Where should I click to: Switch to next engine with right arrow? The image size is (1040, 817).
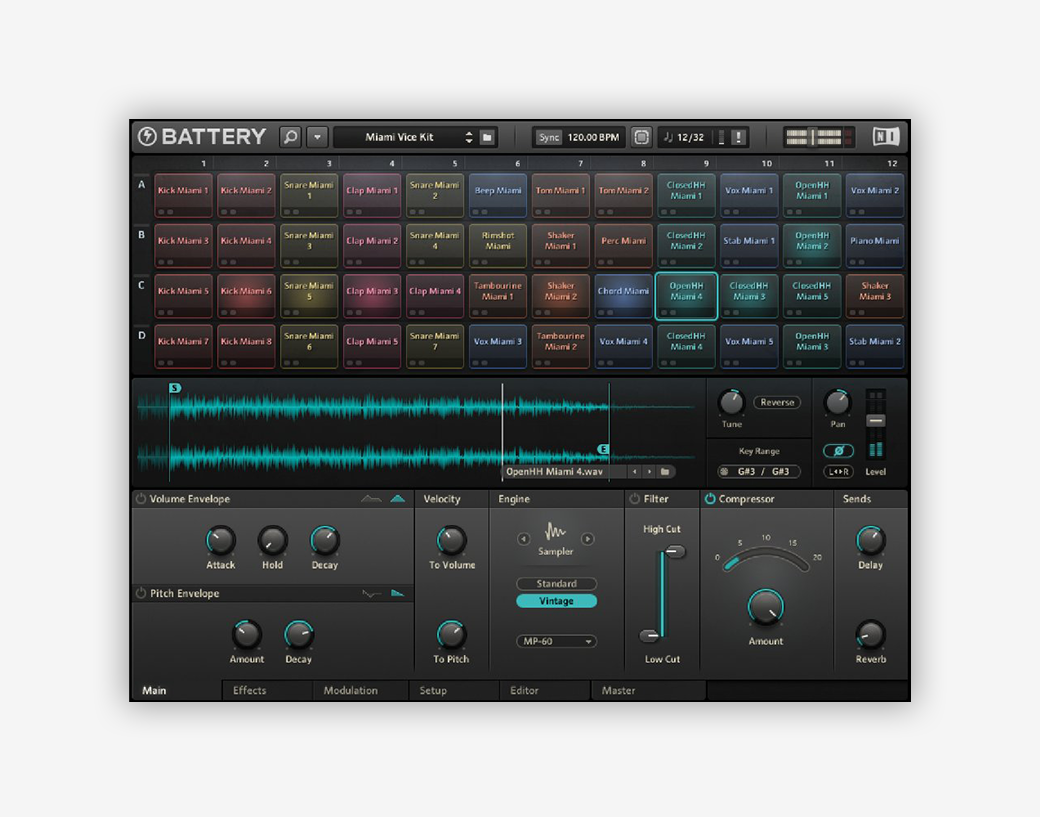(x=588, y=538)
